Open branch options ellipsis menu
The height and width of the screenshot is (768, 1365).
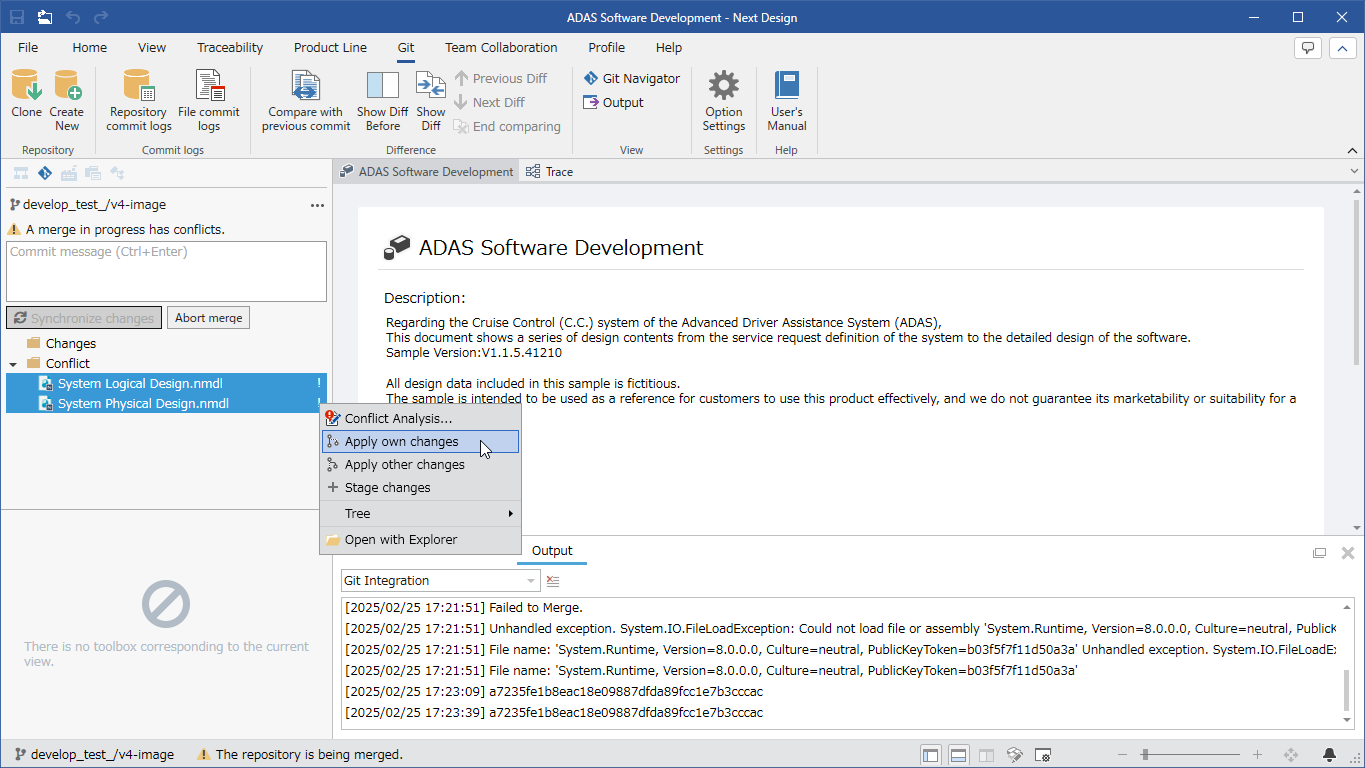coord(318,205)
